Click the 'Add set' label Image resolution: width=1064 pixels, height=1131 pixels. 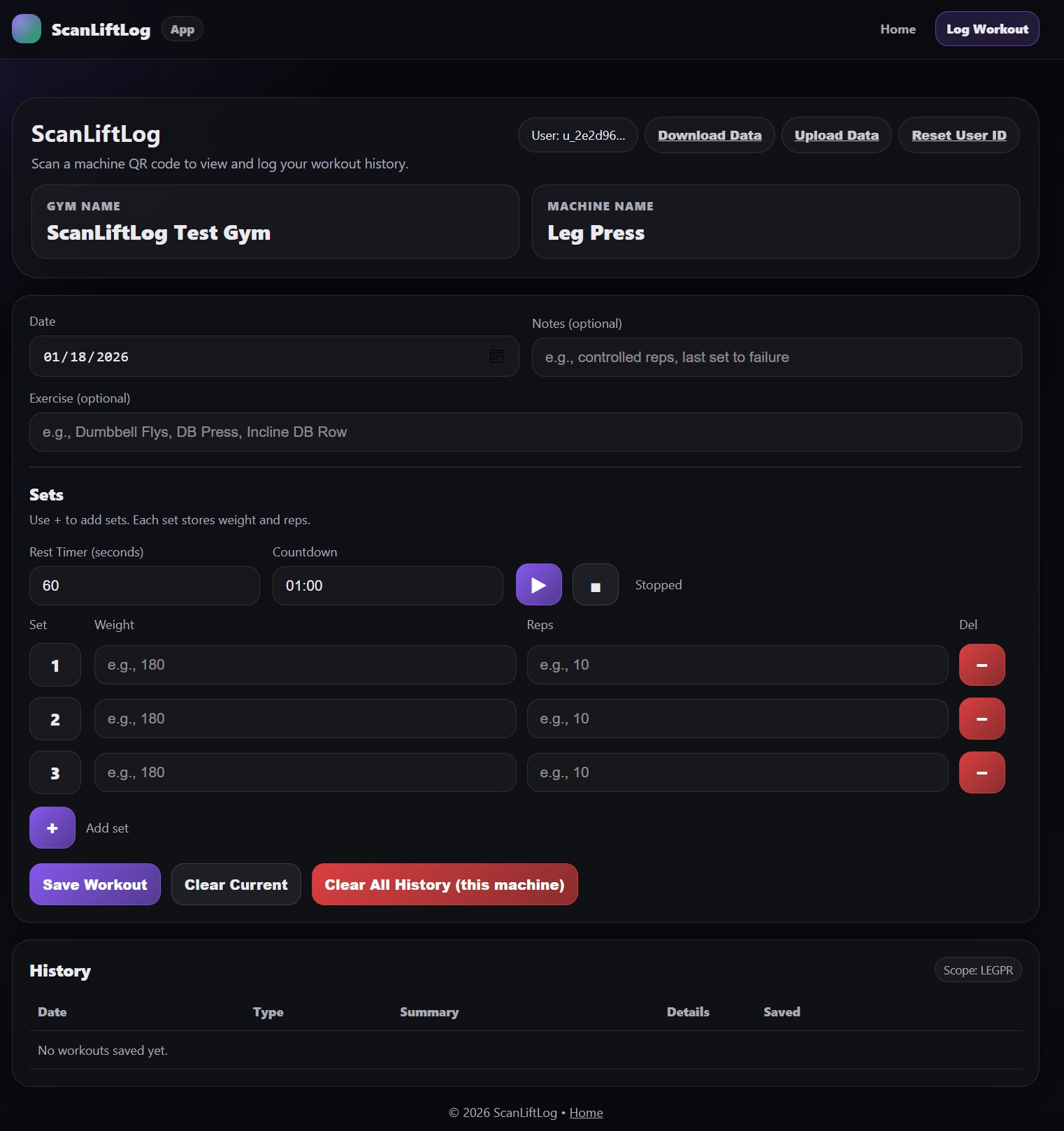(107, 828)
